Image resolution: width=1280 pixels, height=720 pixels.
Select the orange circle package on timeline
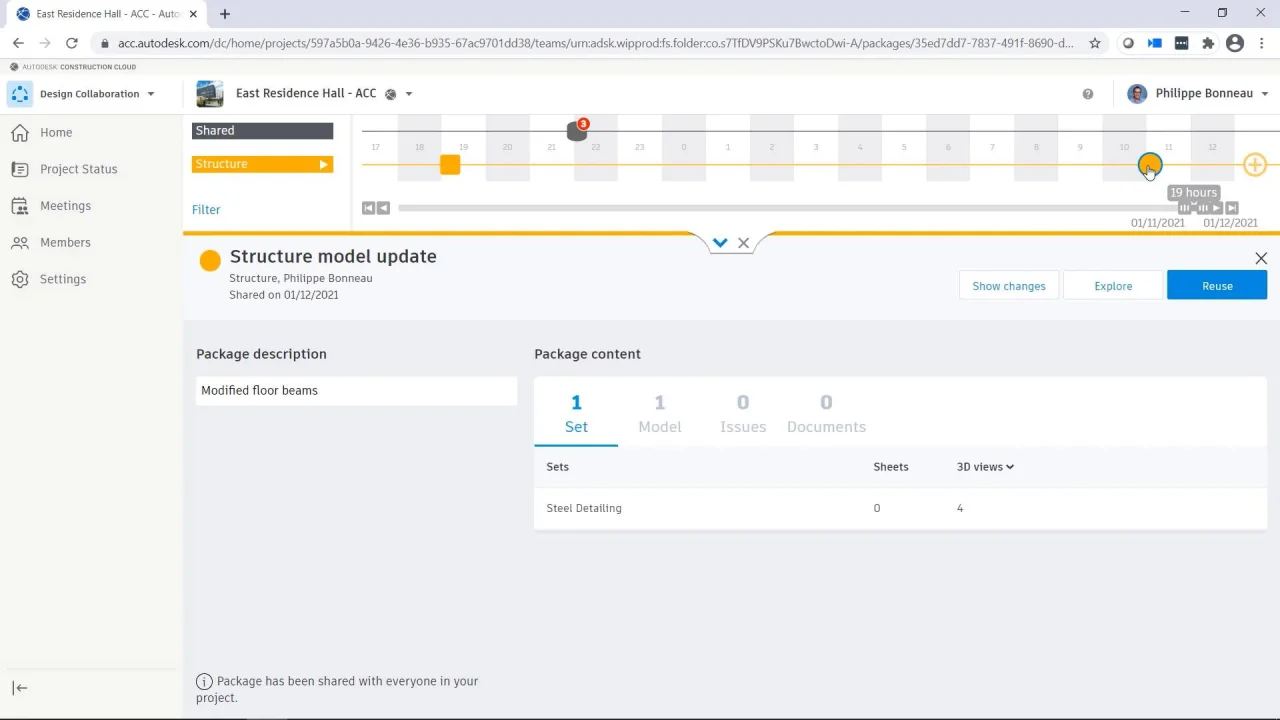pyautogui.click(x=1150, y=165)
